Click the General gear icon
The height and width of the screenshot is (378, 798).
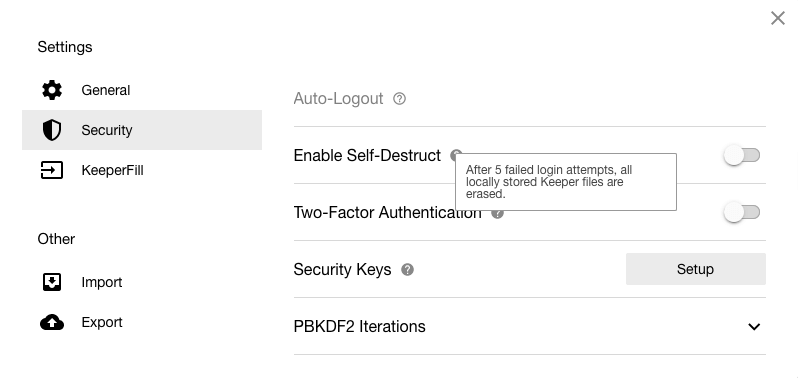52,90
